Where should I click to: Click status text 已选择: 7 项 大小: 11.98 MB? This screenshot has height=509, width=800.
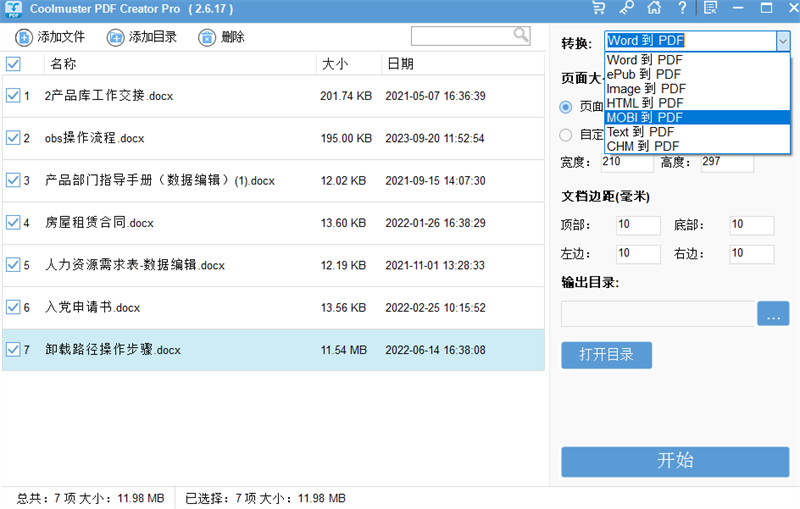click(265, 498)
